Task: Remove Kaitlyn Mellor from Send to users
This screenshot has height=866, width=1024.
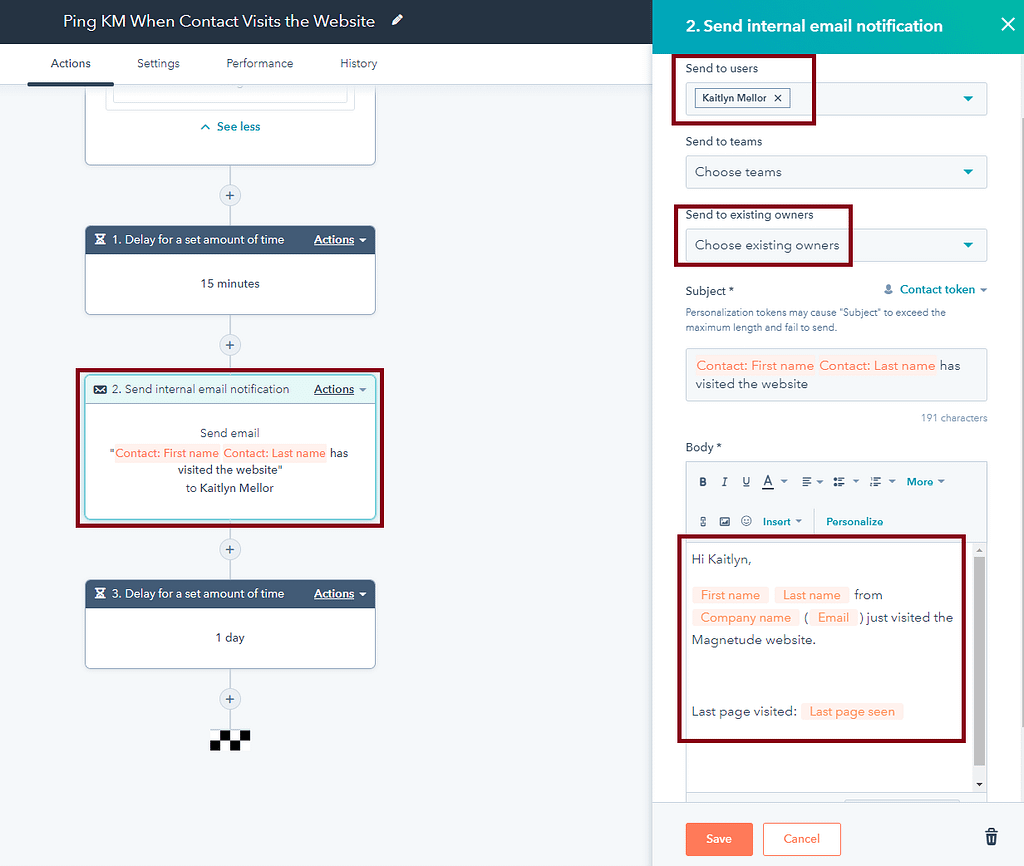Action: coord(778,98)
